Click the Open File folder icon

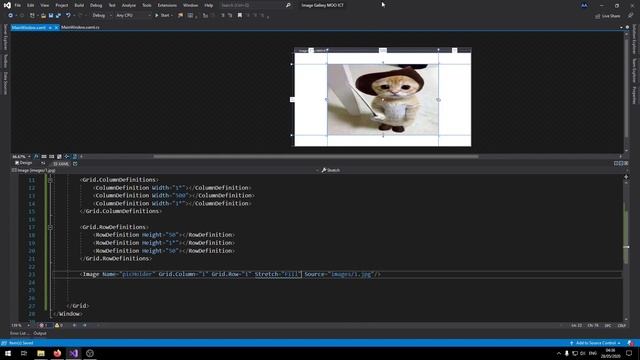point(43,16)
